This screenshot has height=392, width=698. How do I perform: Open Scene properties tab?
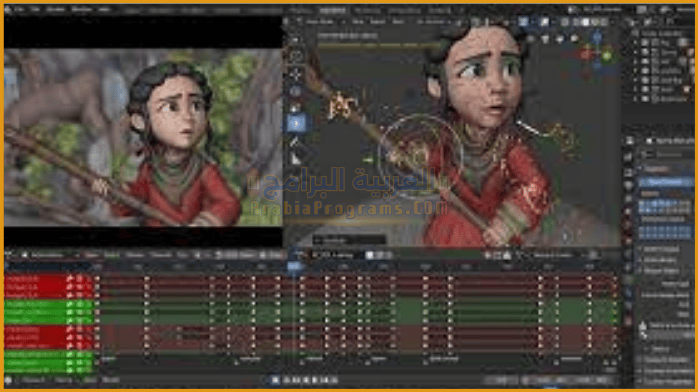(629, 198)
